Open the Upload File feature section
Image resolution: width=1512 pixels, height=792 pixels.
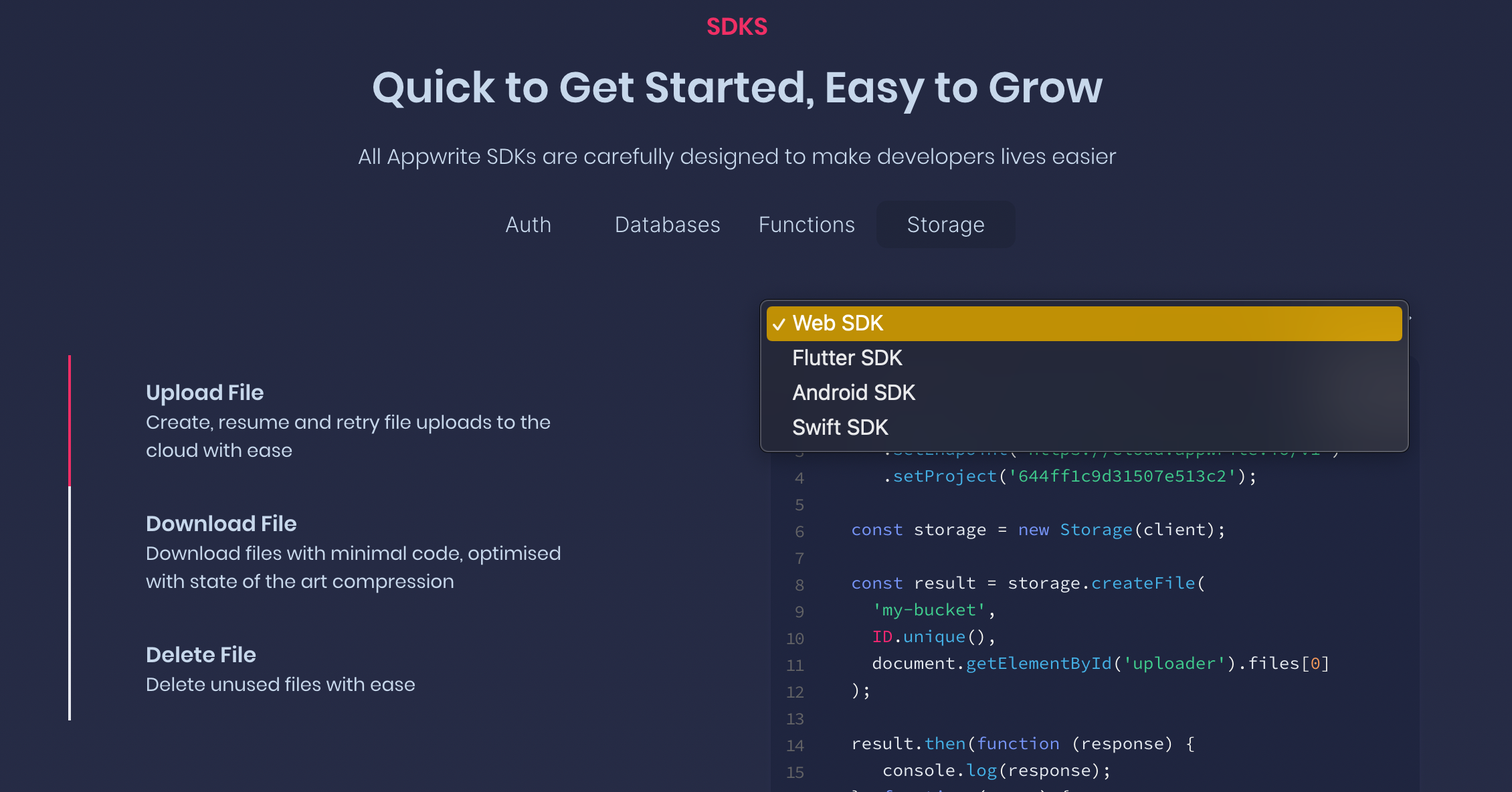(205, 393)
